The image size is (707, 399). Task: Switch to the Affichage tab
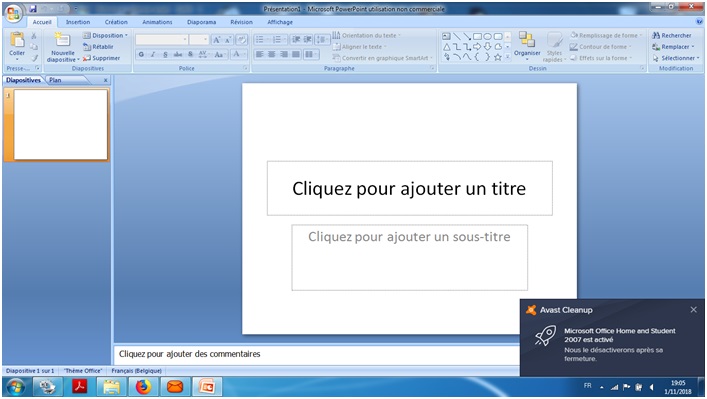[x=280, y=22]
